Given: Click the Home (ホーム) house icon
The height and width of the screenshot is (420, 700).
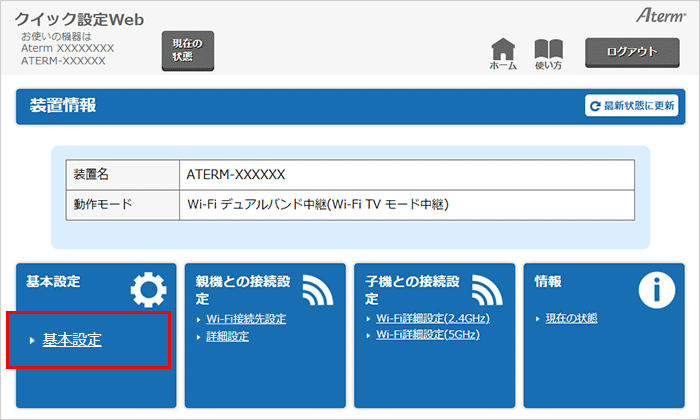Looking at the screenshot, I should click(503, 50).
